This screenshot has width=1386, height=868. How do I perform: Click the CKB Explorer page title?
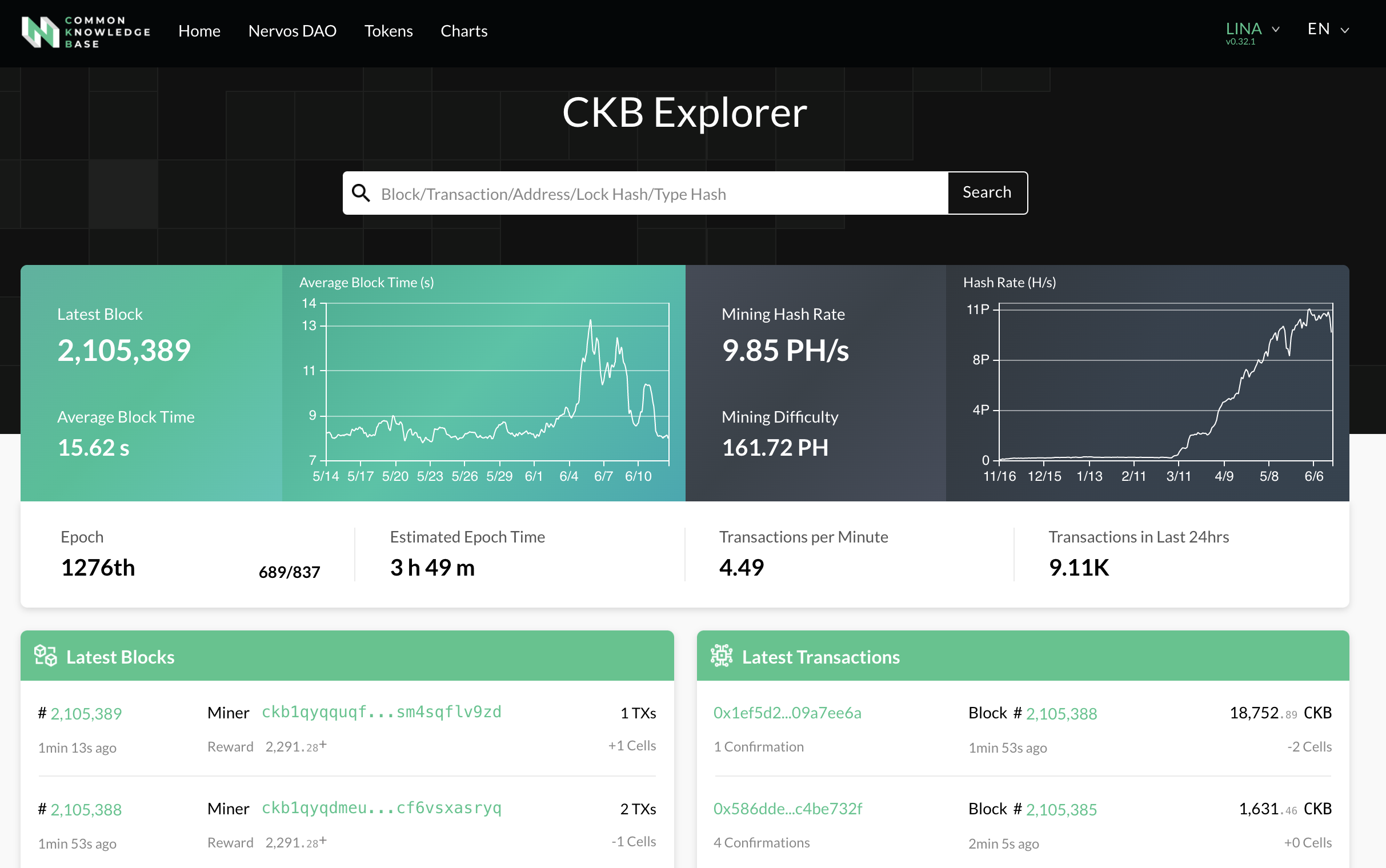coord(684,112)
